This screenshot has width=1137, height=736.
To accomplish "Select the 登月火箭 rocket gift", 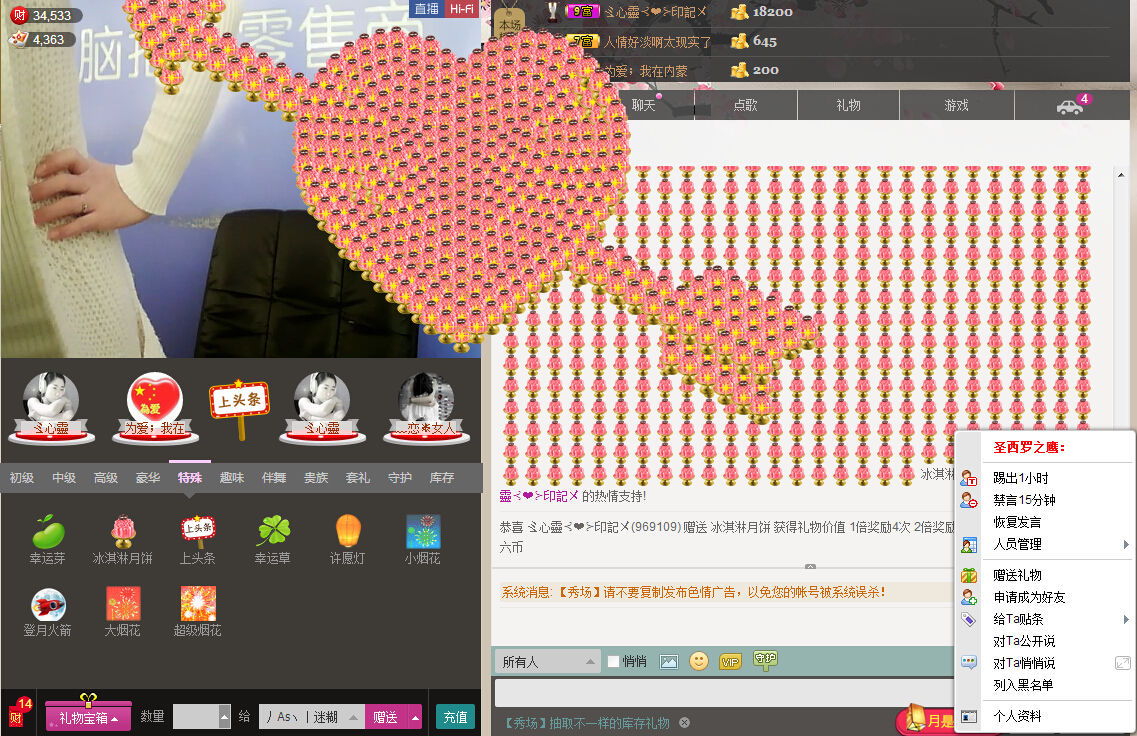I will pos(48,605).
